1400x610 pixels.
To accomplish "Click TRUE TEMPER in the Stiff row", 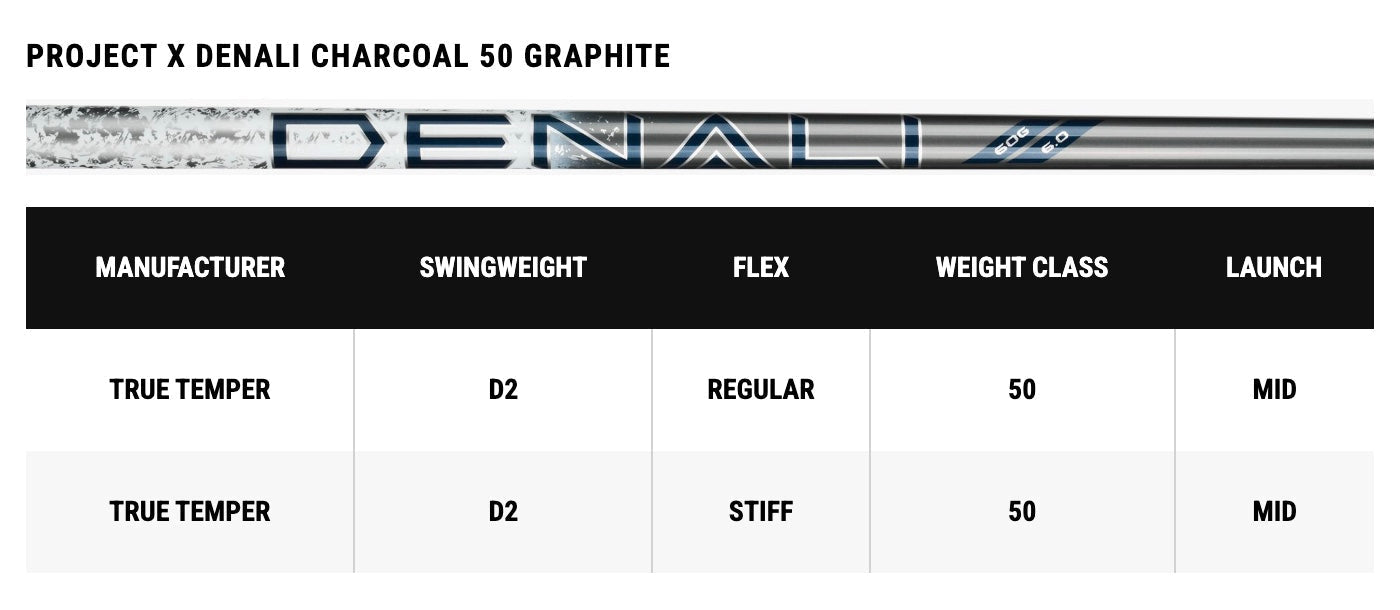I will click(x=190, y=511).
